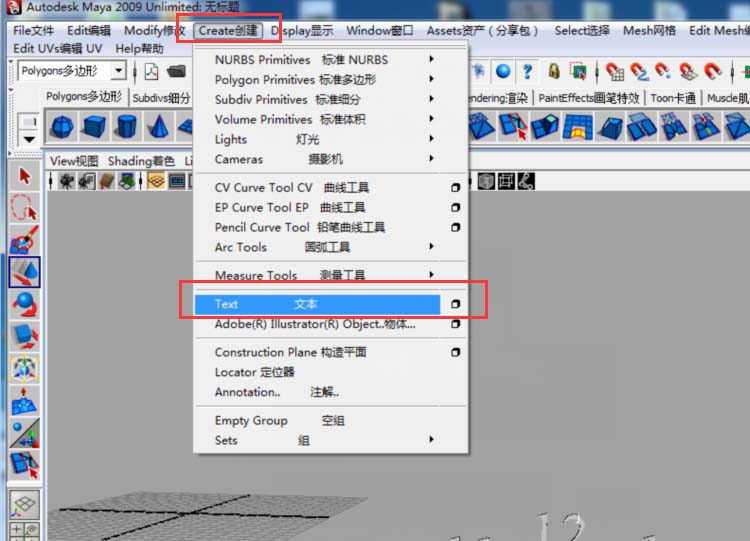Click the snap to grid magnet icon
The height and width of the screenshot is (541, 750).
tap(615, 72)
